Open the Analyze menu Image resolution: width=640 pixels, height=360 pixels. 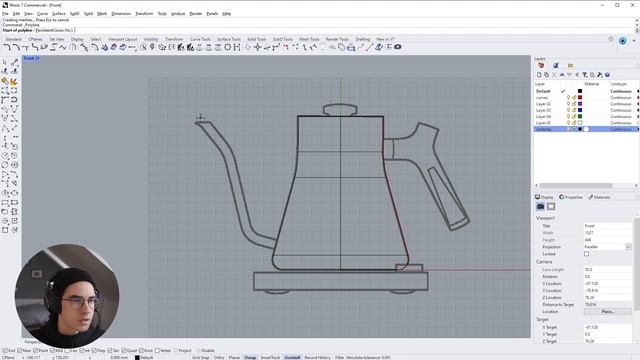point(178,13)
